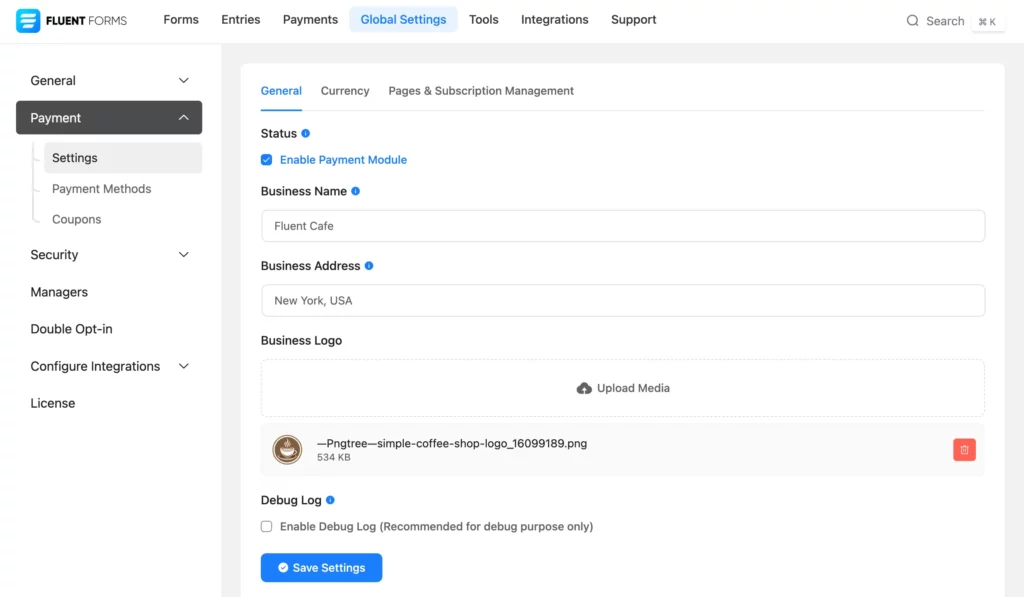Switch to Pages & Subscription Management tab
Image resolution: width=1024 pixels, height=597 pixels.
[481, 91]
